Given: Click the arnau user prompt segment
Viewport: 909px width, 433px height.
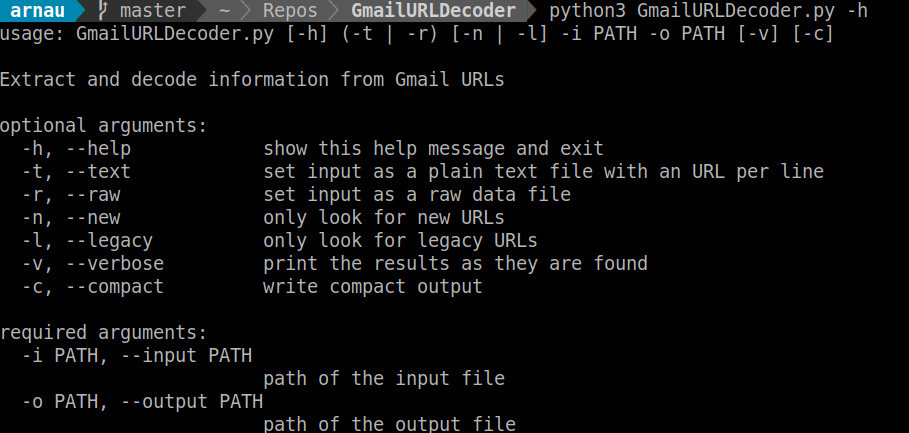Looking at the screenshot, I should click(37, 12).
